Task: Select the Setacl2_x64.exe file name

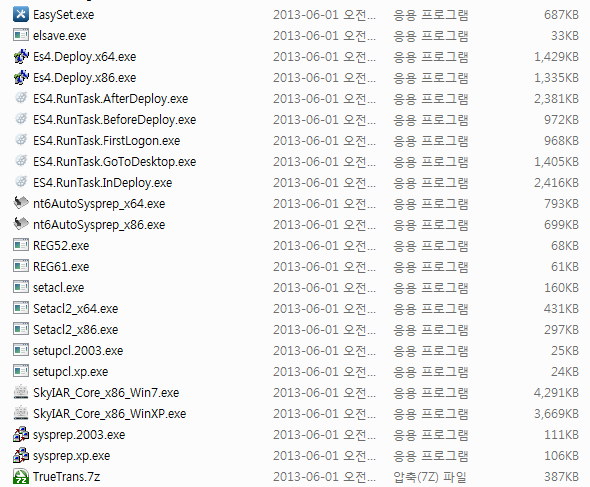Action: pos(76,309)
